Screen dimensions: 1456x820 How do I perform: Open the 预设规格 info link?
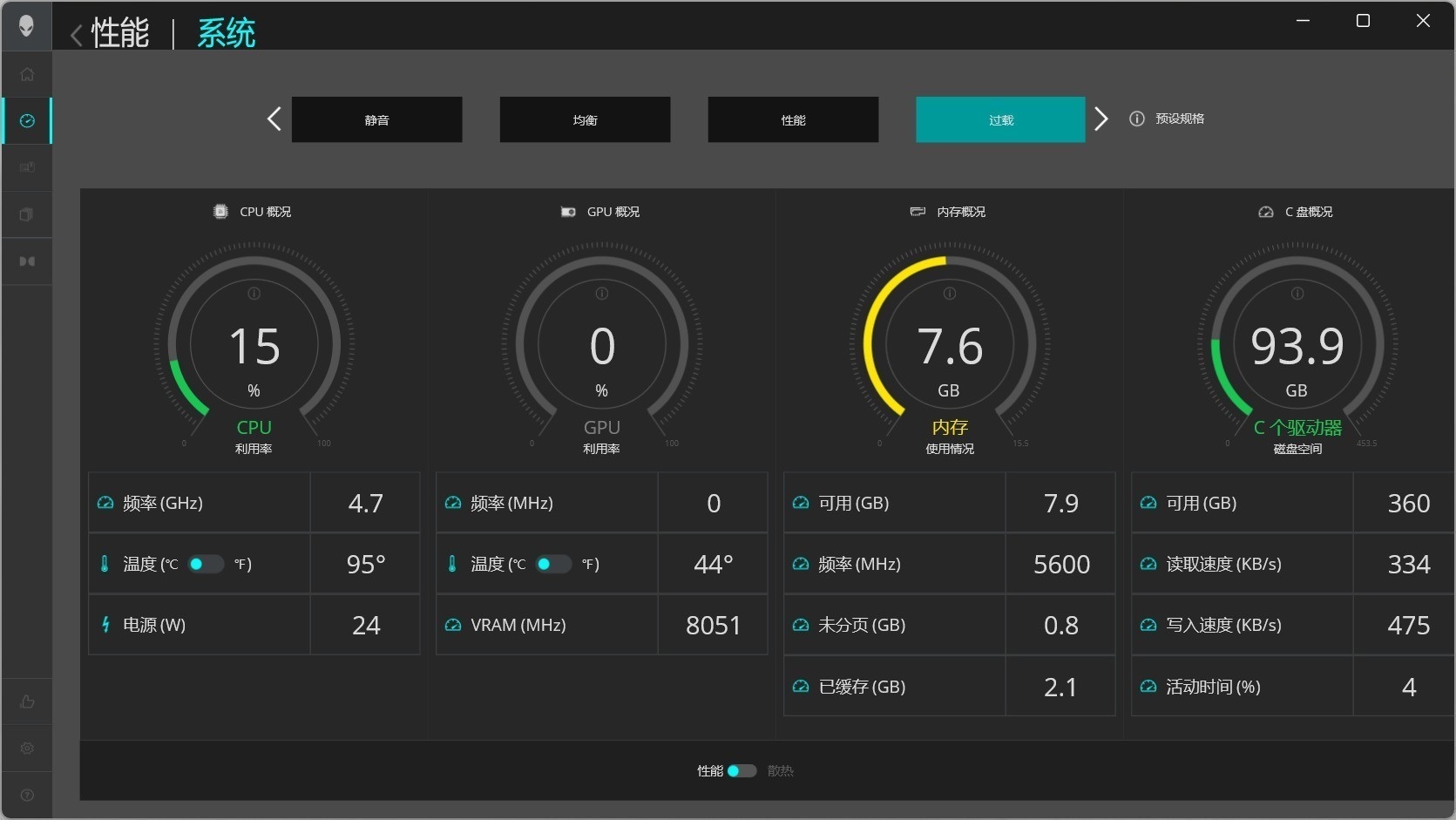(x=1168, y=119)
